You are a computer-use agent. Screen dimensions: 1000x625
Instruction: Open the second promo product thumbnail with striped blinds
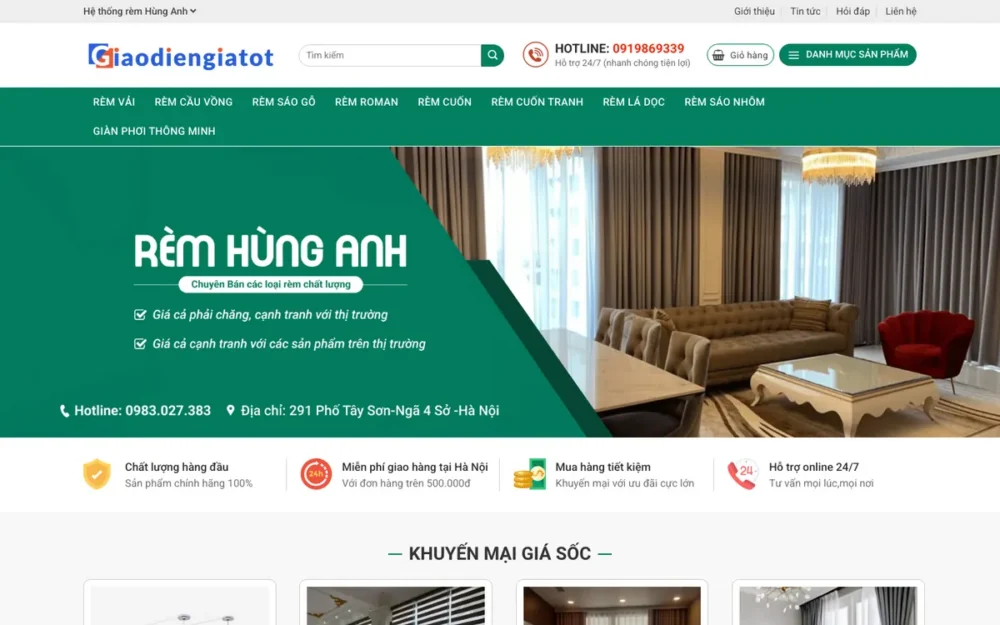[395, 605]
